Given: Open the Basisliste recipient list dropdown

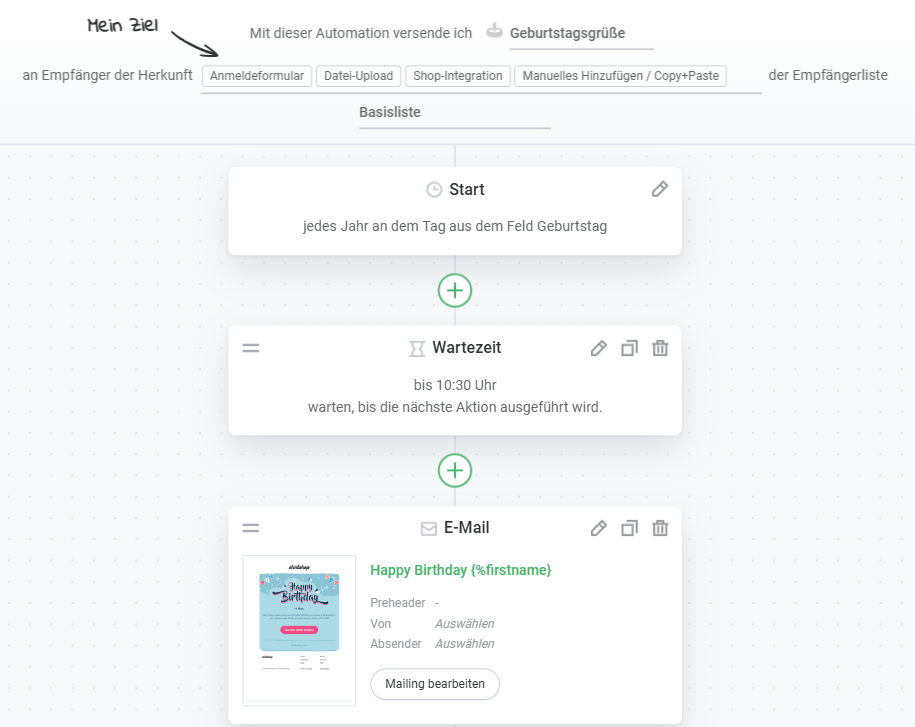Looking at the screenshot, I should click(454, 112).
